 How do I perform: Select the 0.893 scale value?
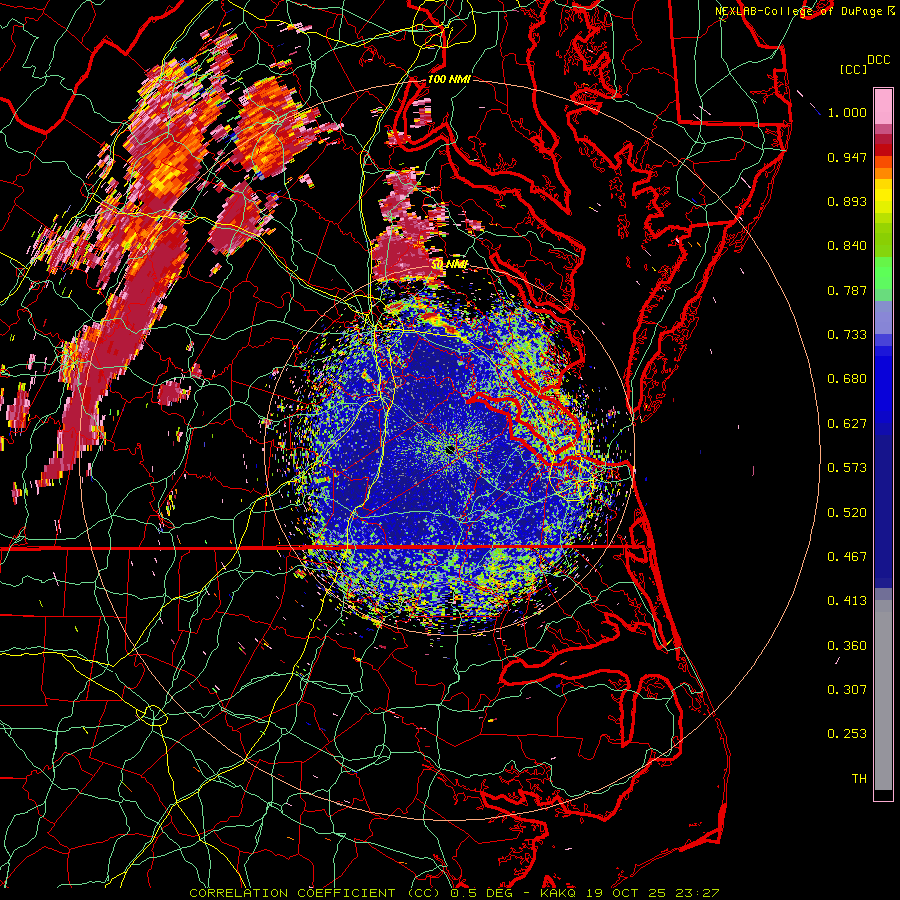pos(847,201)
